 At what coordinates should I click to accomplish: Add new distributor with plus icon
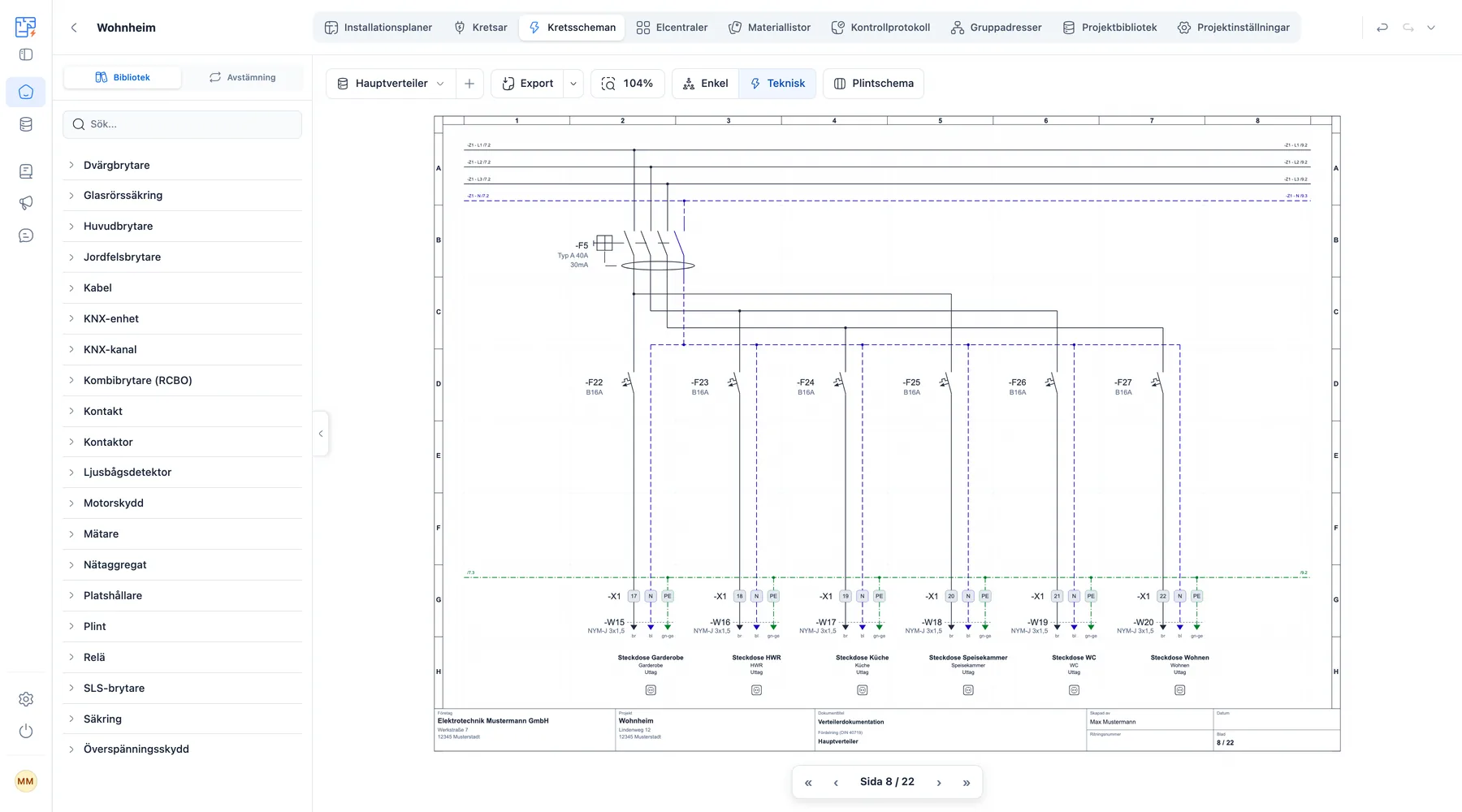point(469,84)
